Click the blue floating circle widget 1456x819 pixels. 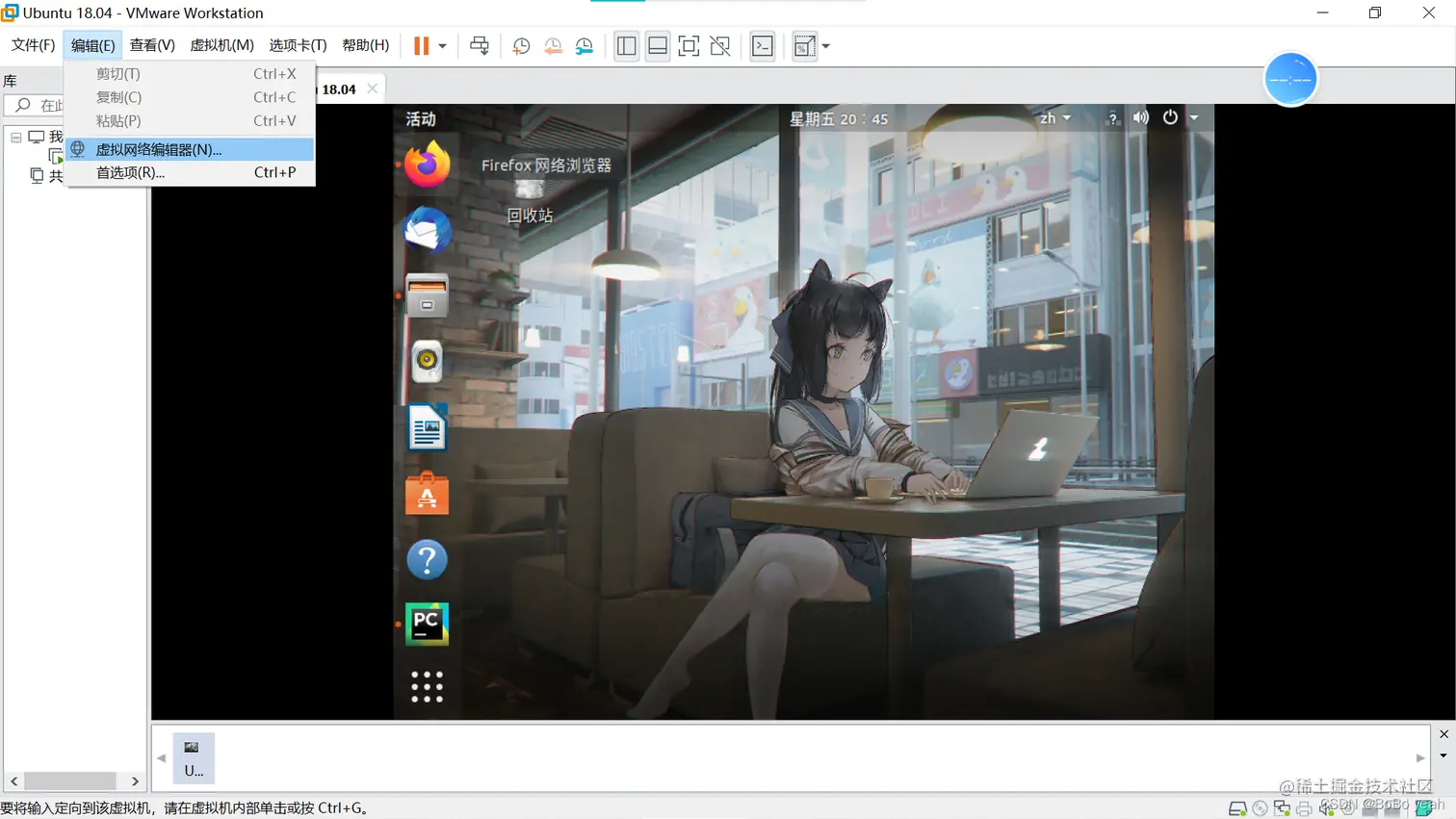[x=1290, y=79]
